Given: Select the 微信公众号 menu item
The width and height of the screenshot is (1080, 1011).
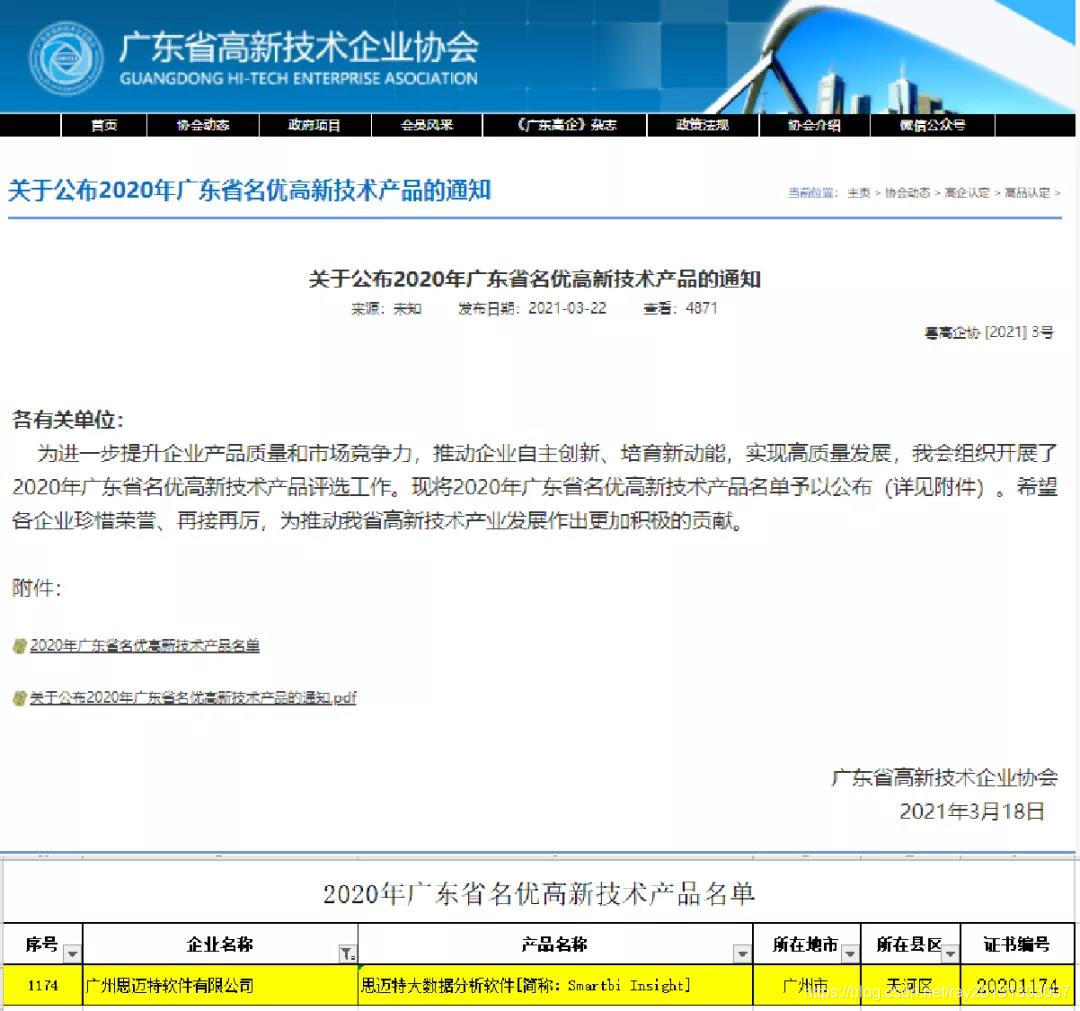Looking at the screenshot, I should pyautogui.click(x=932, y=125).
